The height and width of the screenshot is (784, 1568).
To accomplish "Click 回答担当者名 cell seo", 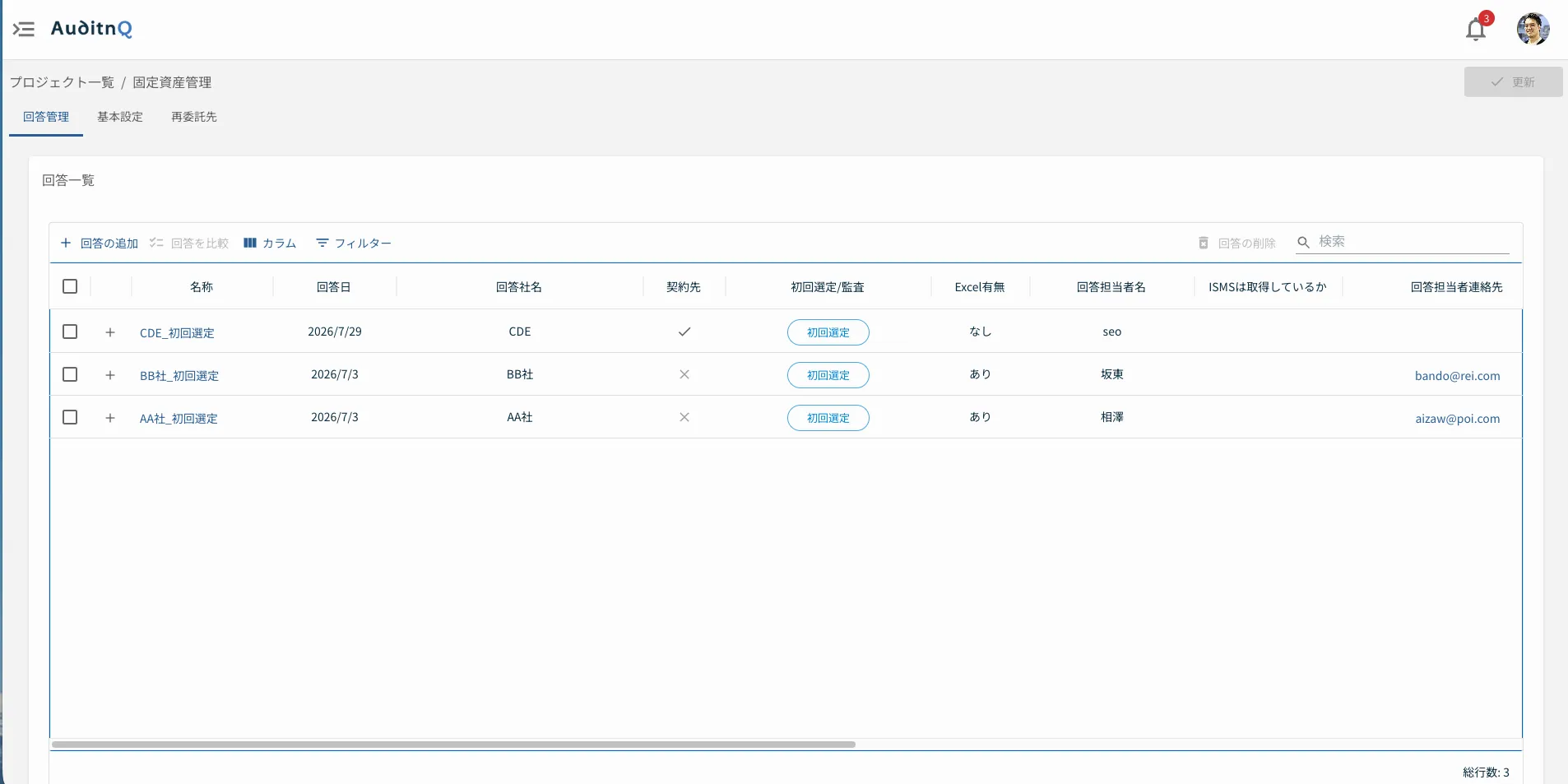I will click(x=1112, y=332).
